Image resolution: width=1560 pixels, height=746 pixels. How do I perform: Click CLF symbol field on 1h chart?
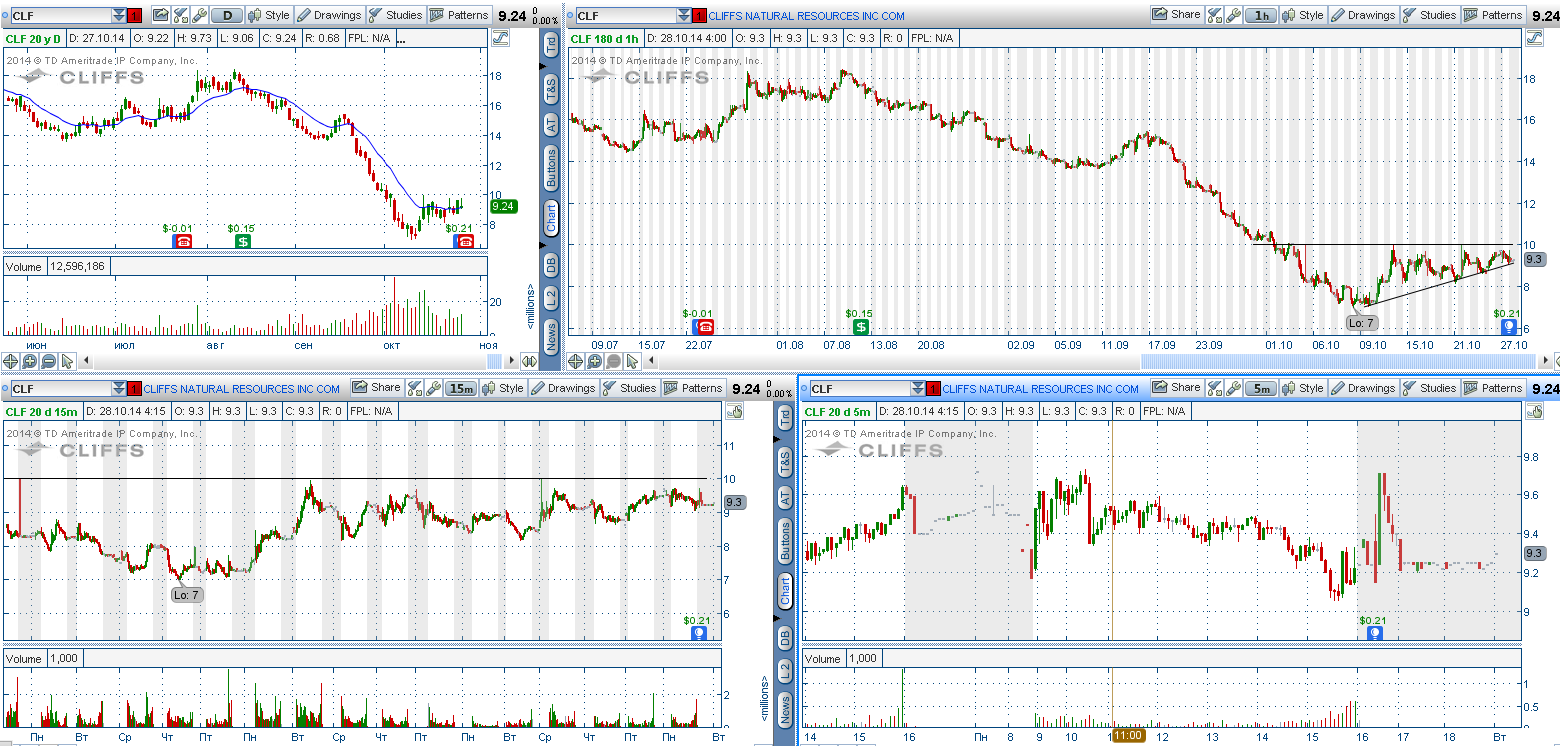(x=625, y=15)
